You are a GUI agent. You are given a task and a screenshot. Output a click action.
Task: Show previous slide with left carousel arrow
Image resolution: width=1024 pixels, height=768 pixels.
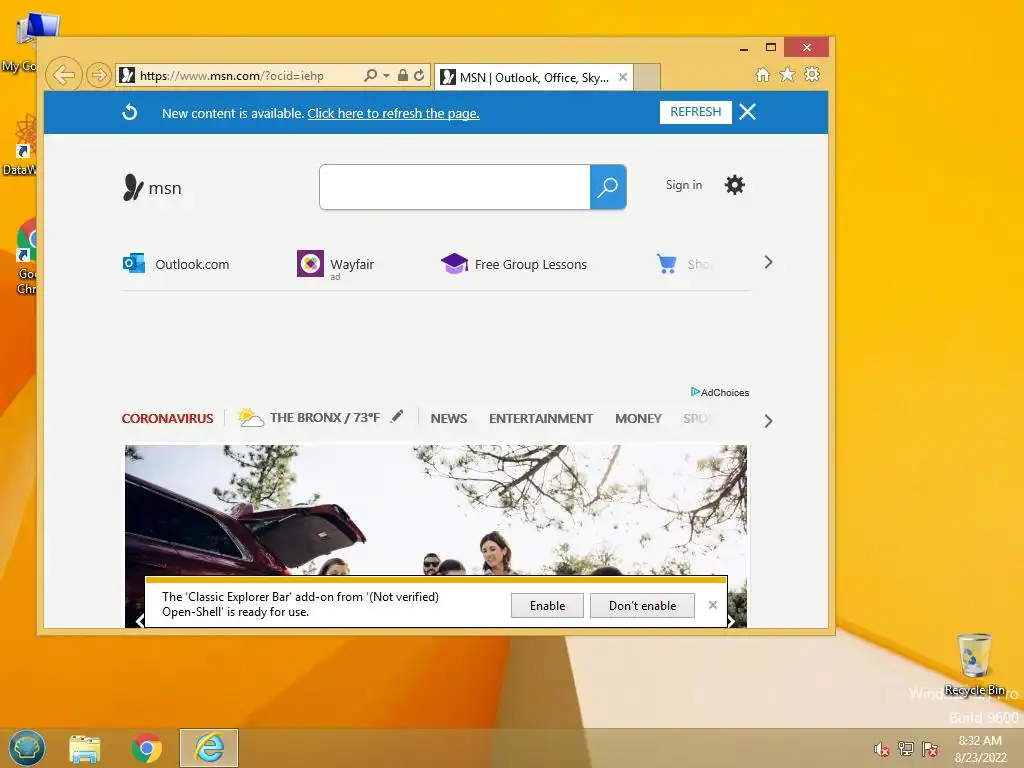pyautogui.click(x=139, y=620)
